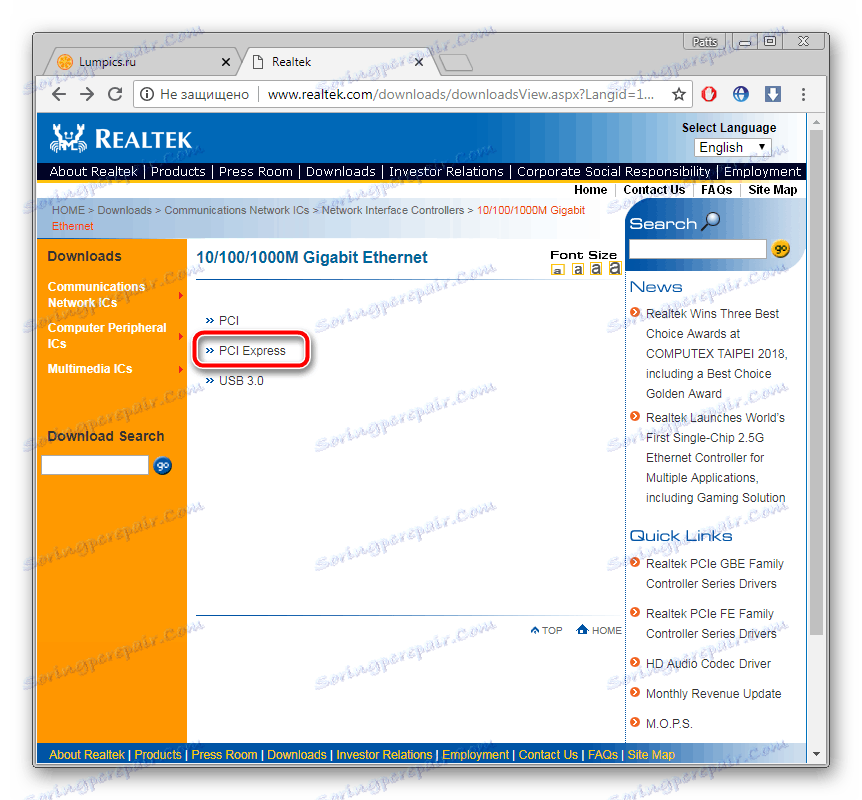
Task: Bookmark this page with the star icon
Action: (678, 94)
